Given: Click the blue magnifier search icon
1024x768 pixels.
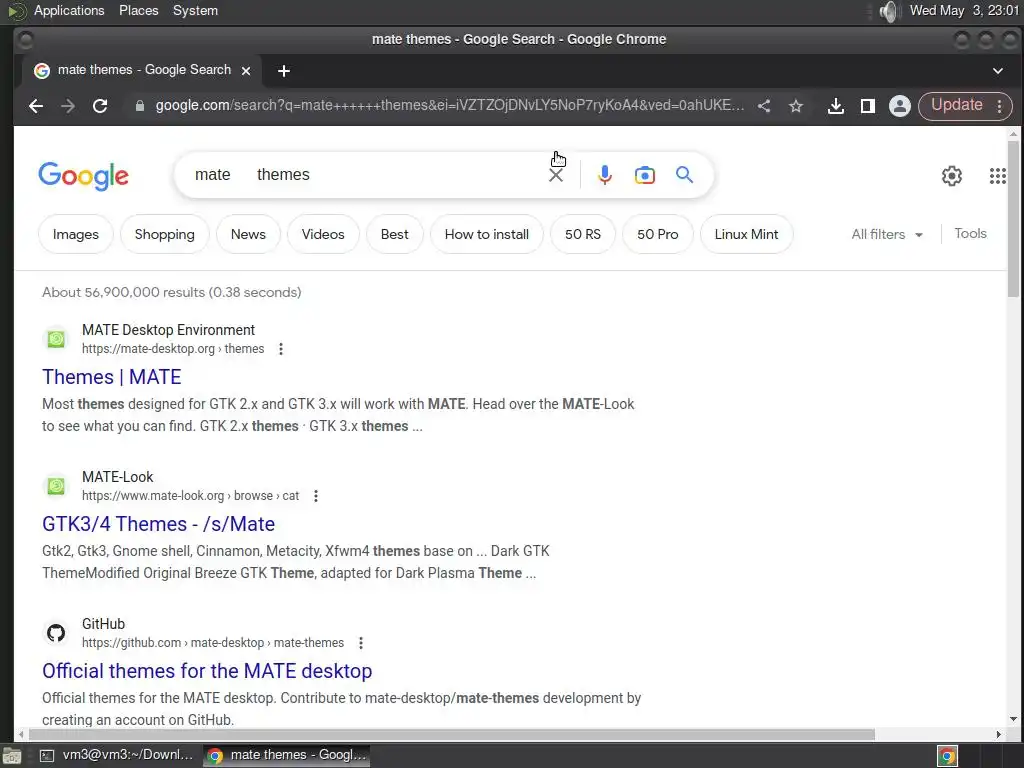Looking at the screenshot, I should [684, 174].
